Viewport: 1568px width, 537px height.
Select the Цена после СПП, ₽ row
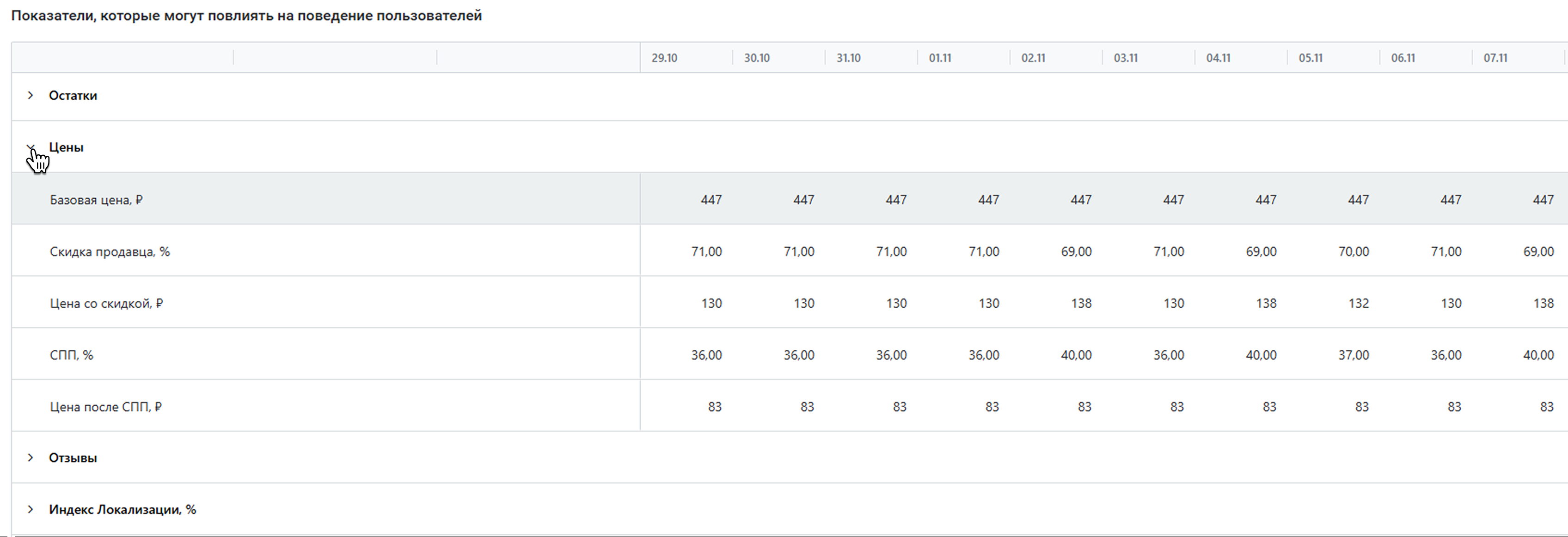106,407
